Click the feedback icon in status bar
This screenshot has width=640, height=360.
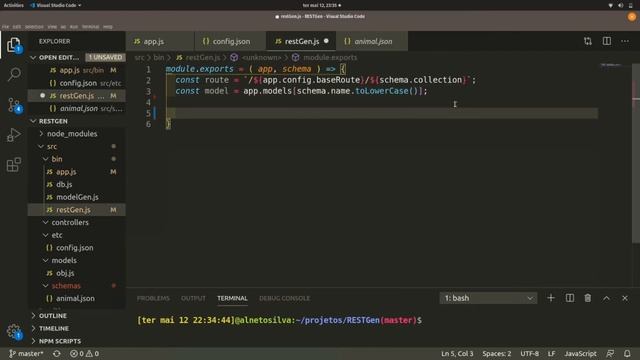pyautogui.click(x=610, y=353)
